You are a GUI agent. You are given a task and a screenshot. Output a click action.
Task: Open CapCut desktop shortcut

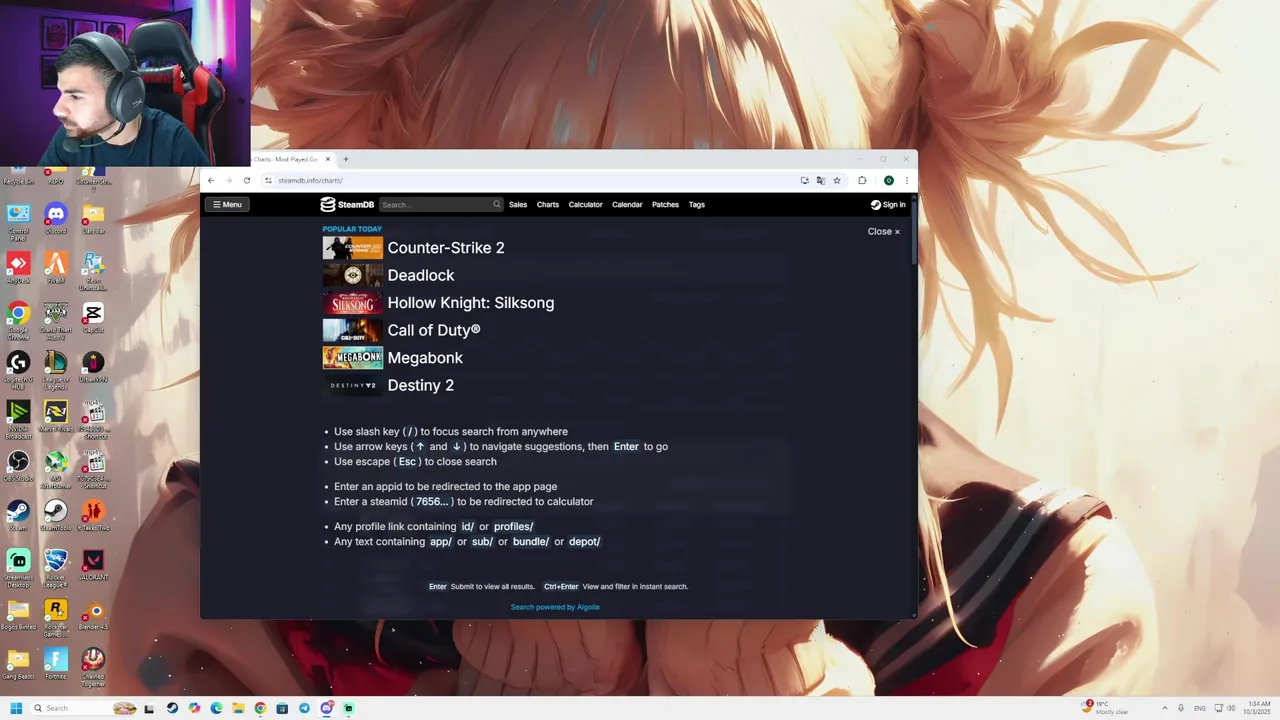[93, 318]
